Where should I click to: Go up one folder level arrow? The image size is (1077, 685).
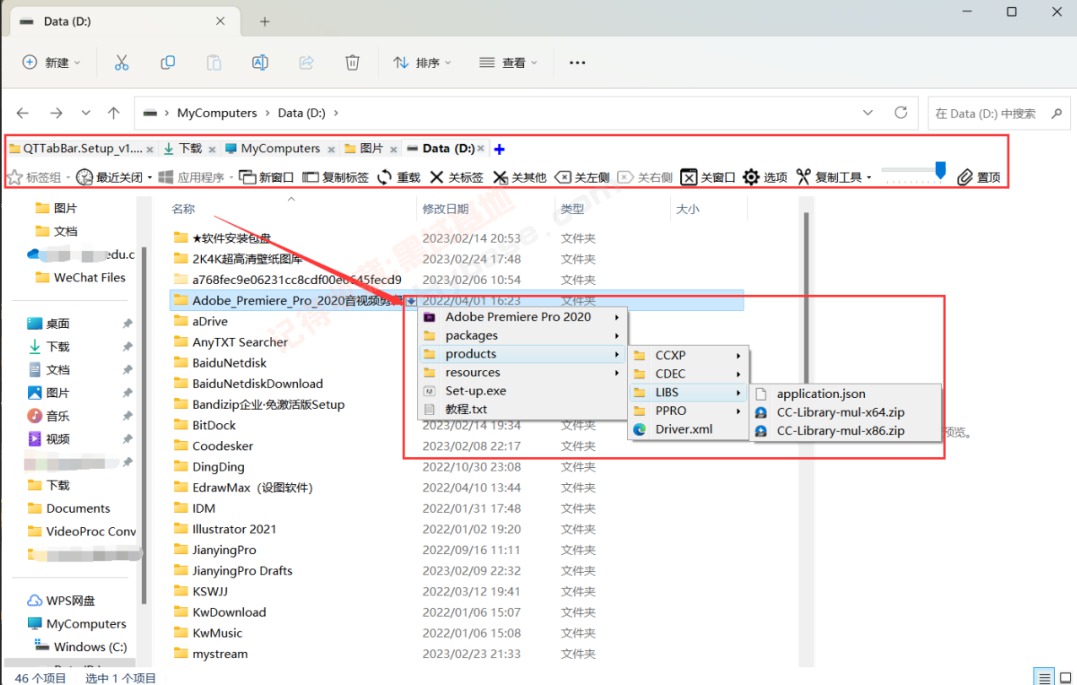tap(113, 113)
